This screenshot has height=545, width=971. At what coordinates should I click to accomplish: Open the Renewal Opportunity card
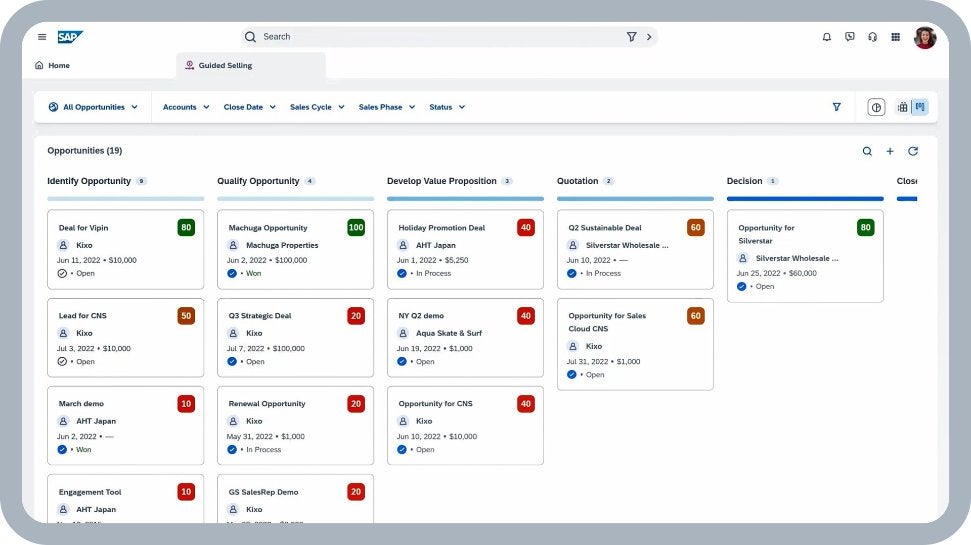[295, 426]
